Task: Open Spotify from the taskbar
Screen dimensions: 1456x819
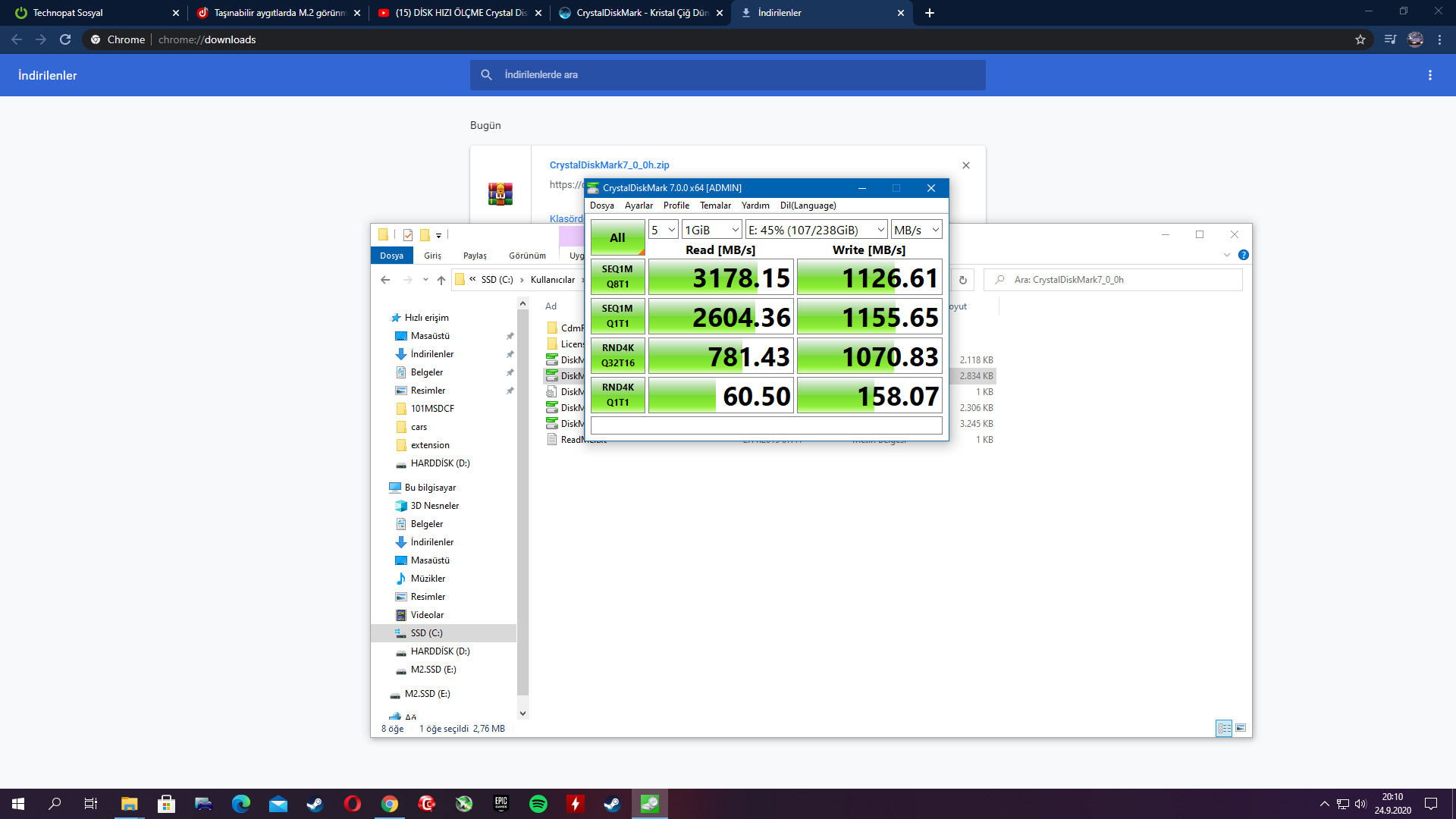Action: pyautogui.click(x=538, y=804)
